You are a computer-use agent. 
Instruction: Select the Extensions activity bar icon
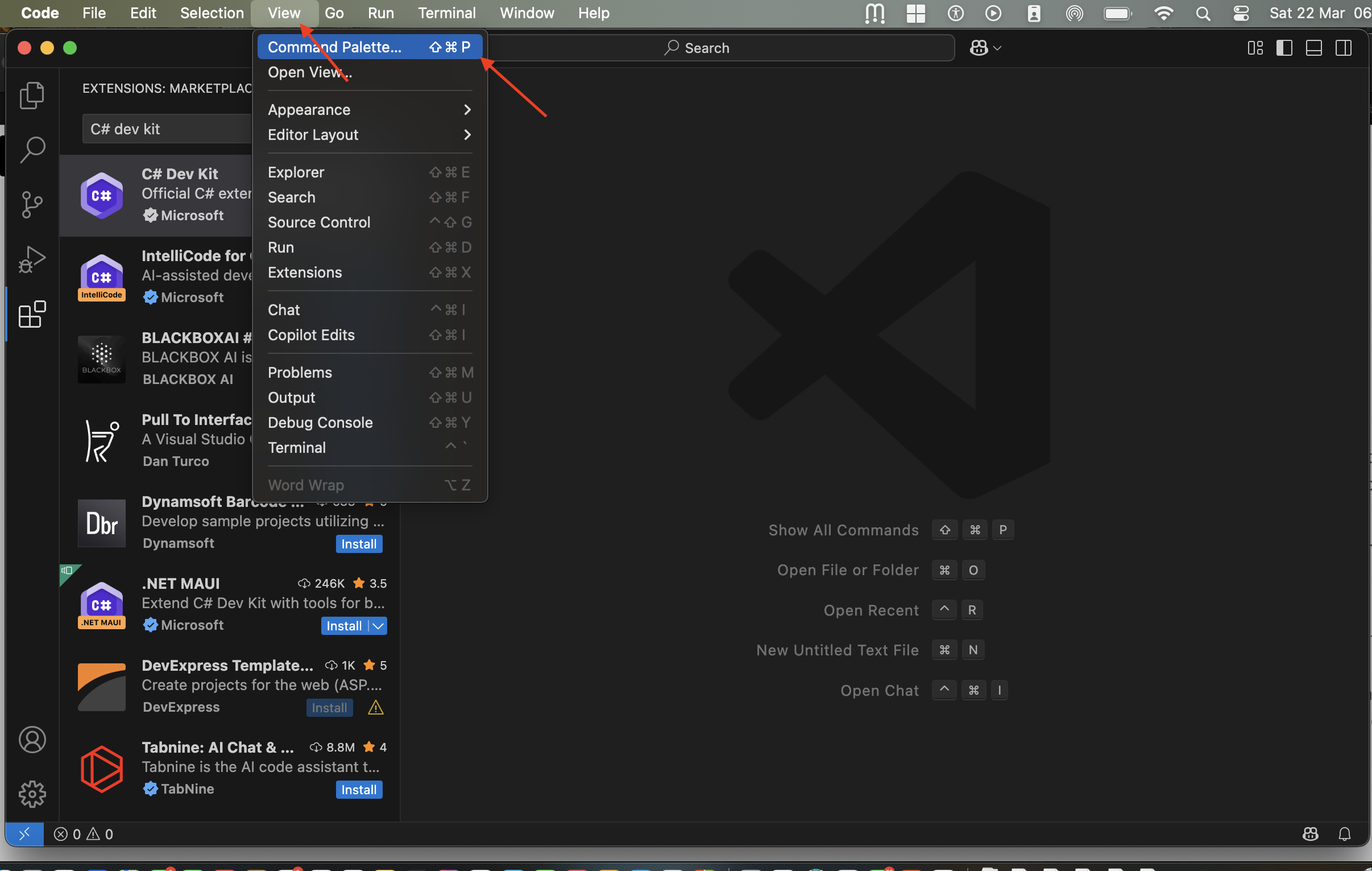[x=32, y=314]
